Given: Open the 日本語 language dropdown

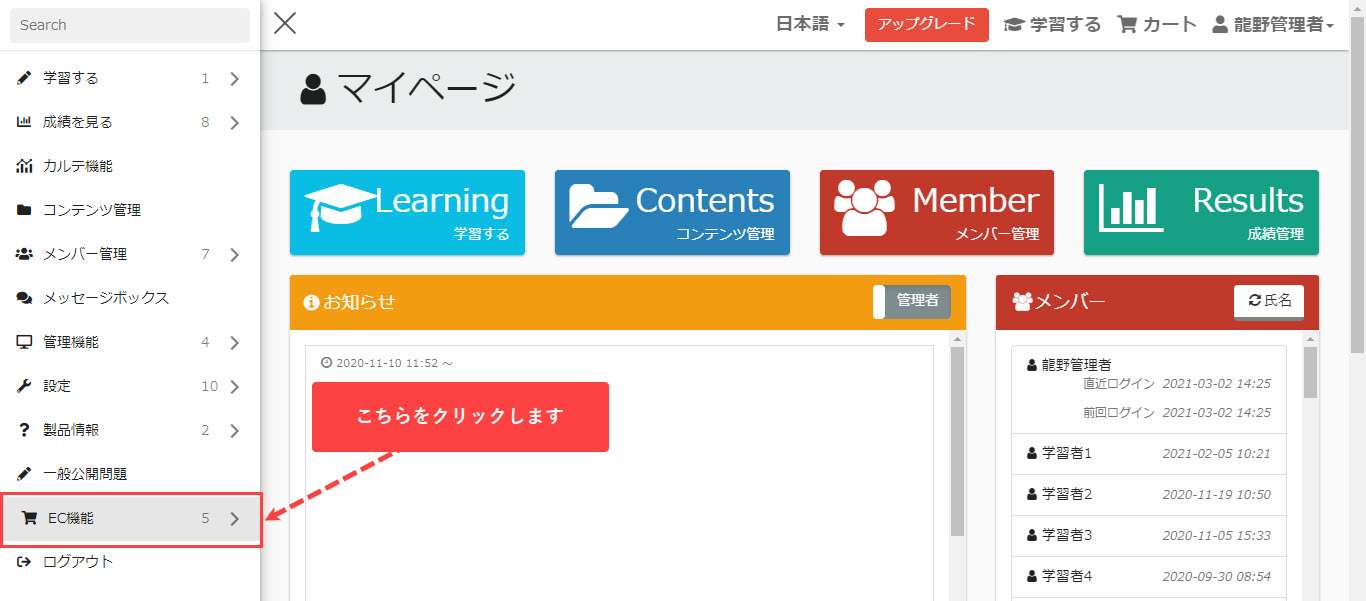Looking at the screenshot, I should (810, 25).
